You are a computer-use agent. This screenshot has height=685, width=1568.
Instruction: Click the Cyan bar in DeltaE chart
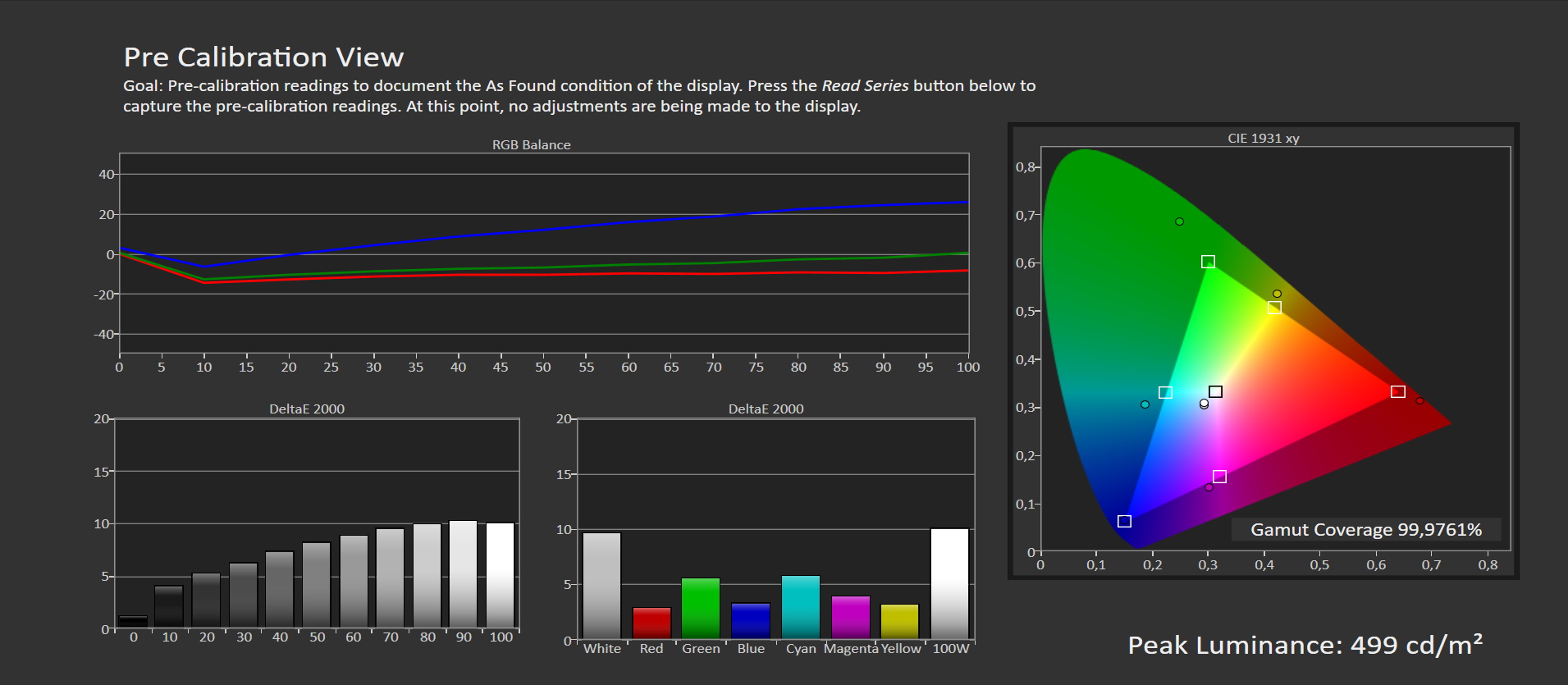click(801, 607)
